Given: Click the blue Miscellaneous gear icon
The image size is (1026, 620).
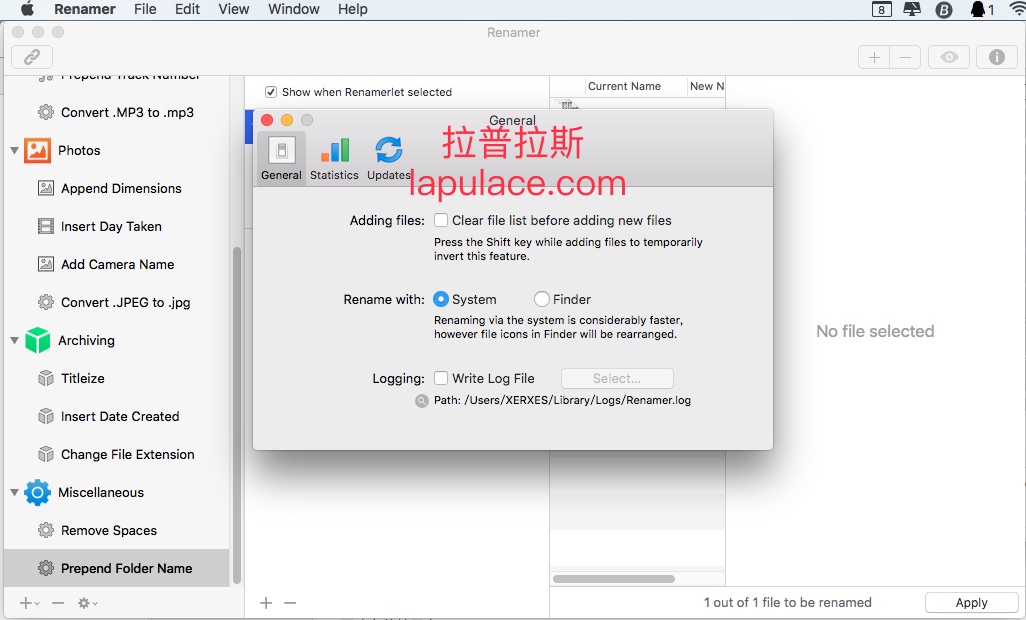Looking at the screenshot, I should 37,492.
